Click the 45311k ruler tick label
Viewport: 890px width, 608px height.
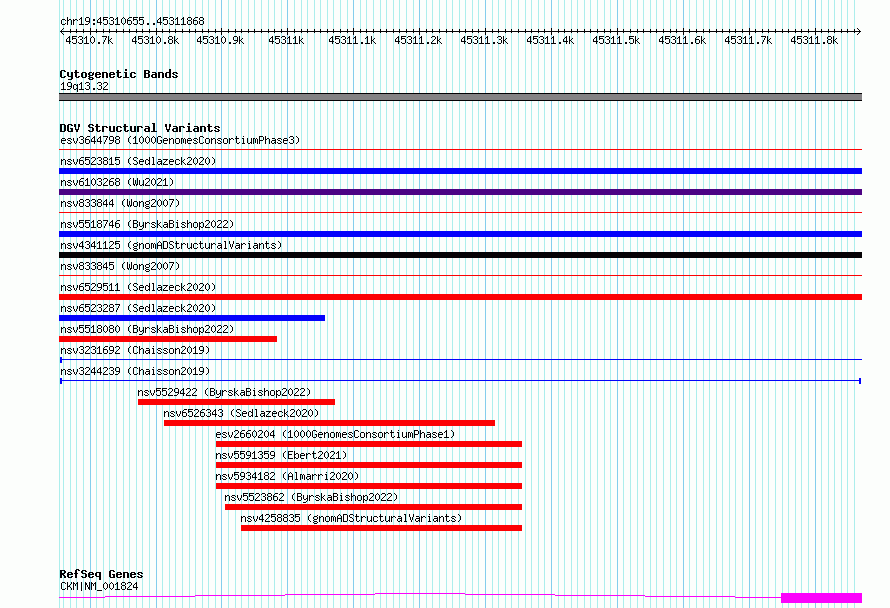point(286,40)
